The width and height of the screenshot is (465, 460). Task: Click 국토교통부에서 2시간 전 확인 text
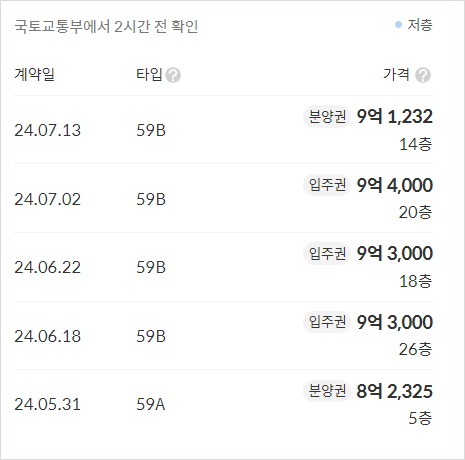point(106,26)
